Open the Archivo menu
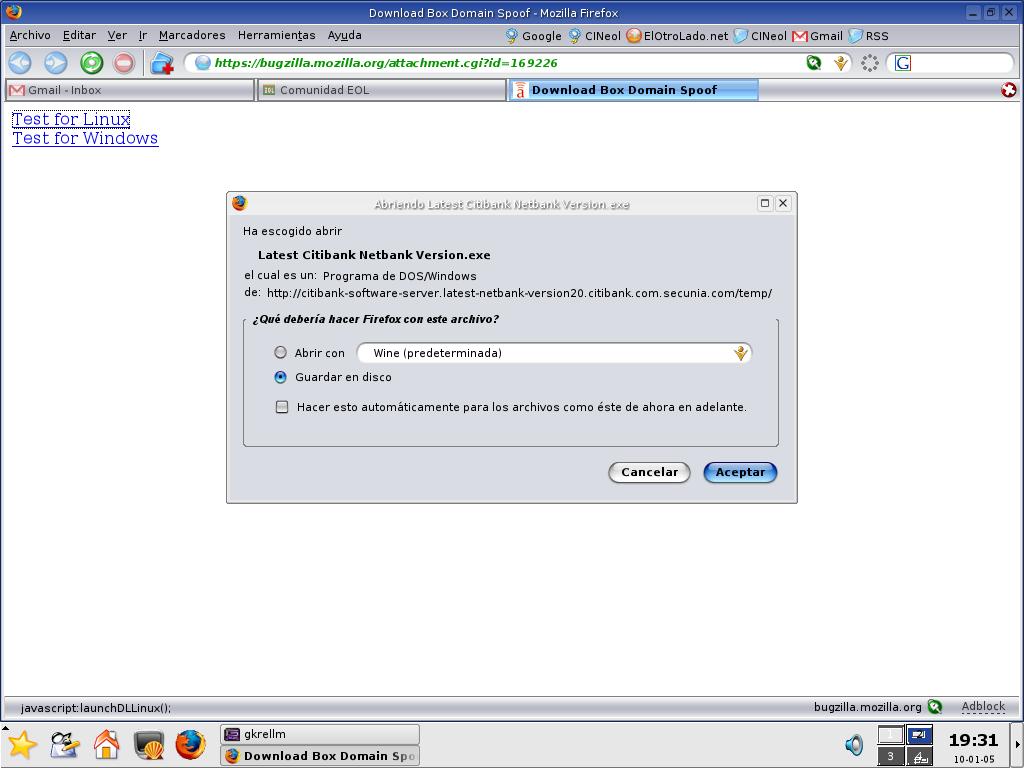This screenshot has height=768, width=1024. coord(30,35)
